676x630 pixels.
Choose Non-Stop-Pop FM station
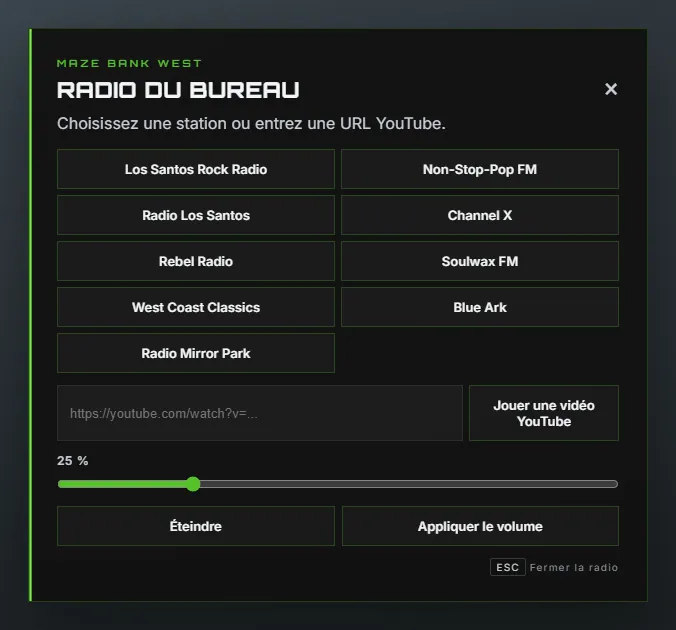click(x=480, y=169)
